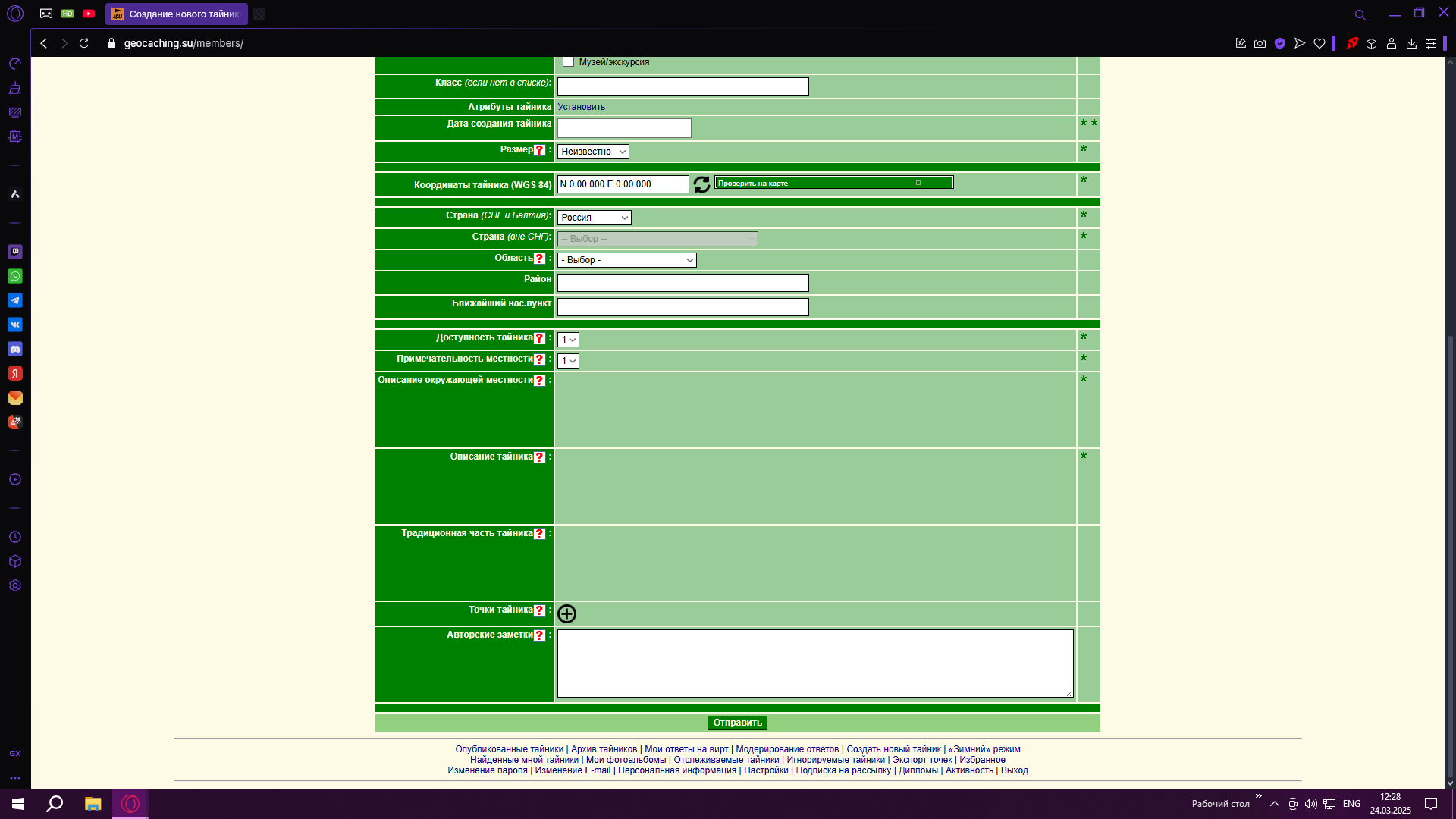Click the help icon next to Размер

(539, 150)
